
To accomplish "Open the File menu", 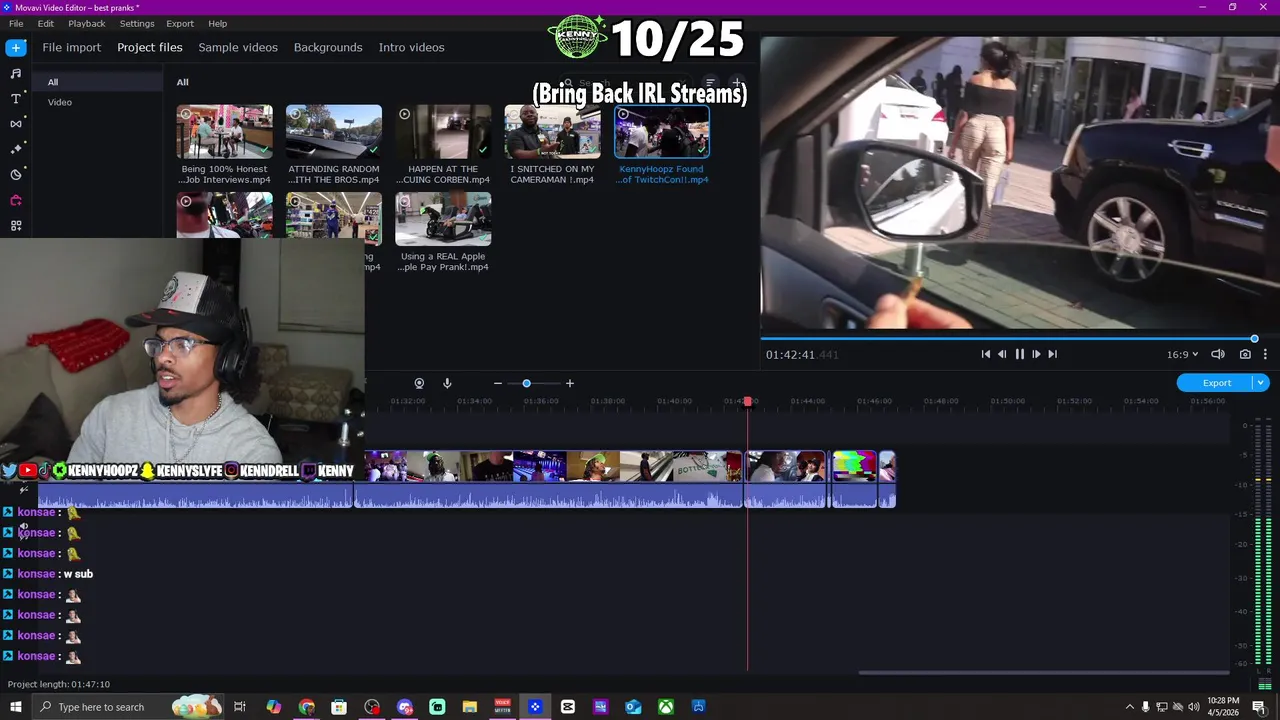I will click(16, 23).
